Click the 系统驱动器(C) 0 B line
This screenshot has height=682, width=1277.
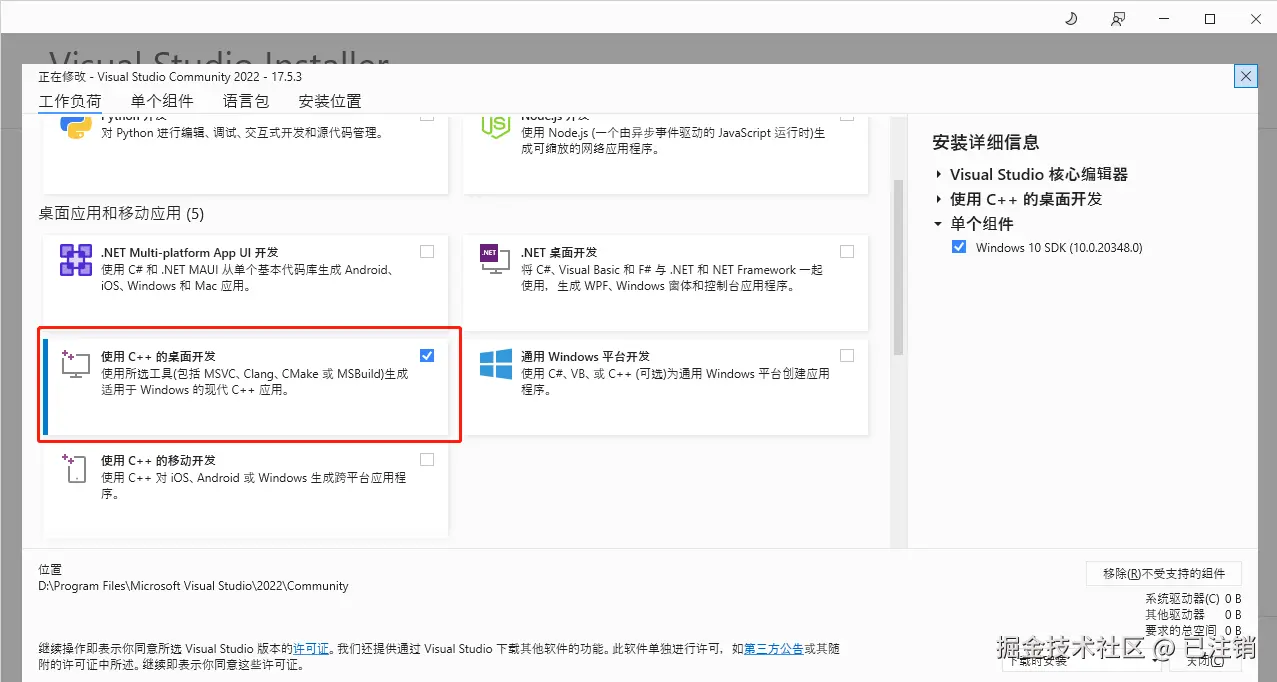click(1193, 599)
